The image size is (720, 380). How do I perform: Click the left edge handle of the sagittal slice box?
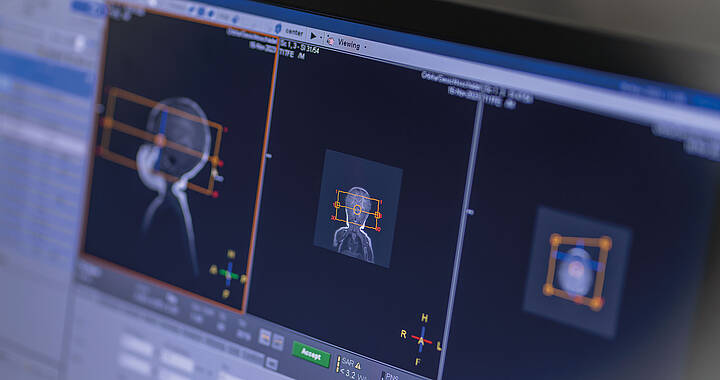107,123
